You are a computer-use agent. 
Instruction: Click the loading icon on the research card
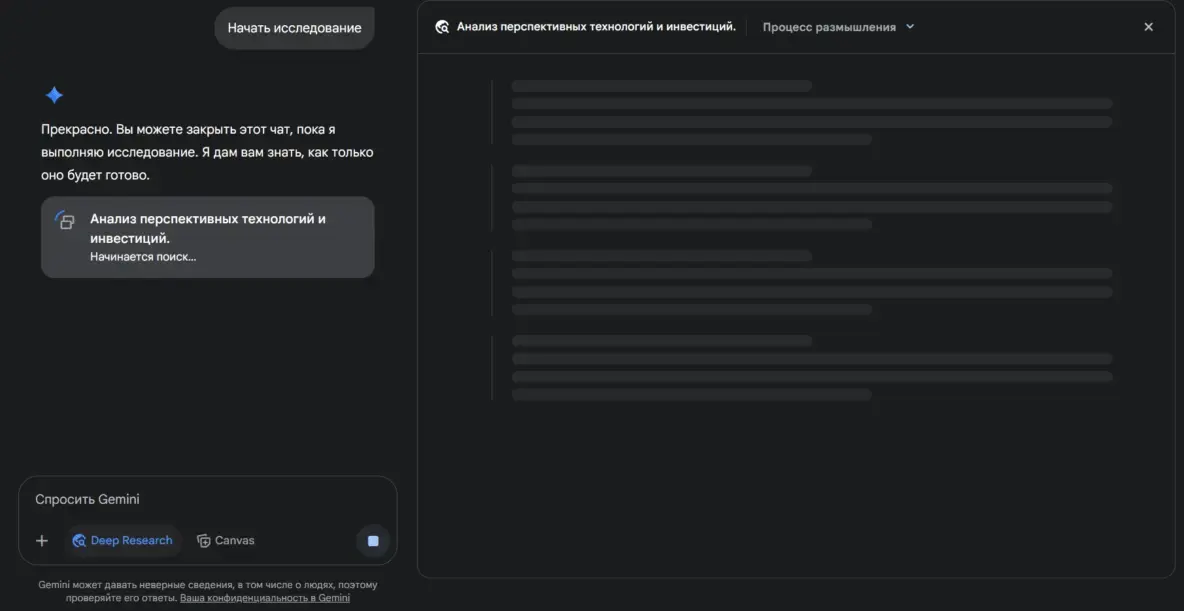pyautogui.click(x=65, y=220)
